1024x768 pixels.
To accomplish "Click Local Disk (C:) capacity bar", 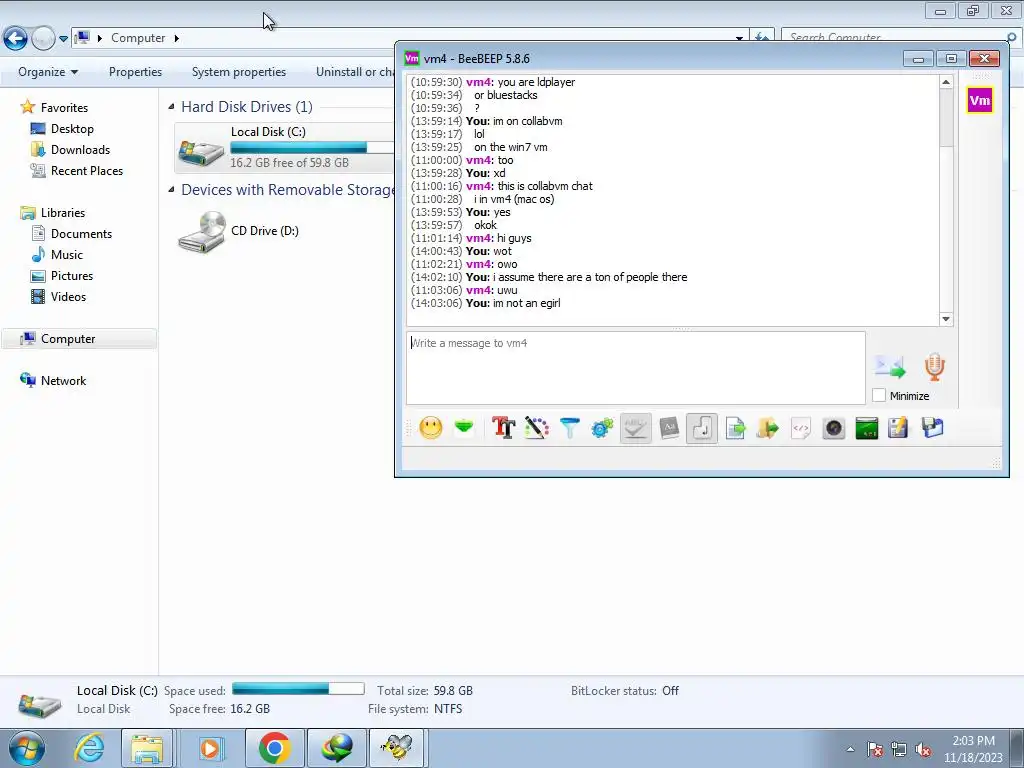I will pyautogui.click(x=312, y=148).
